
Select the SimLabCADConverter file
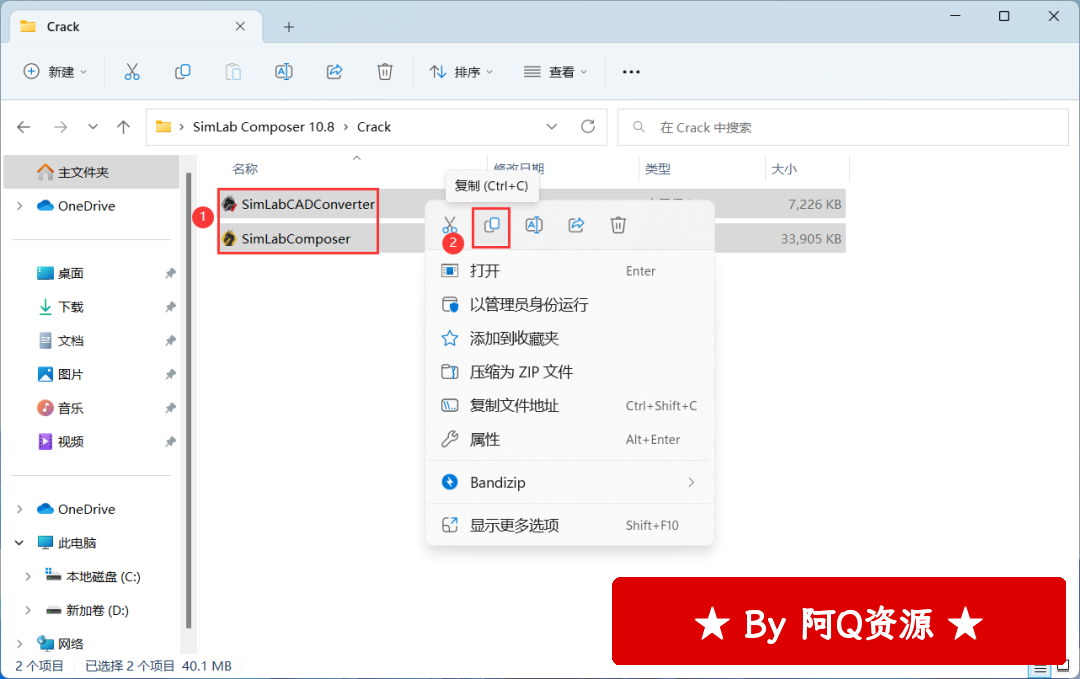[308, 204]
